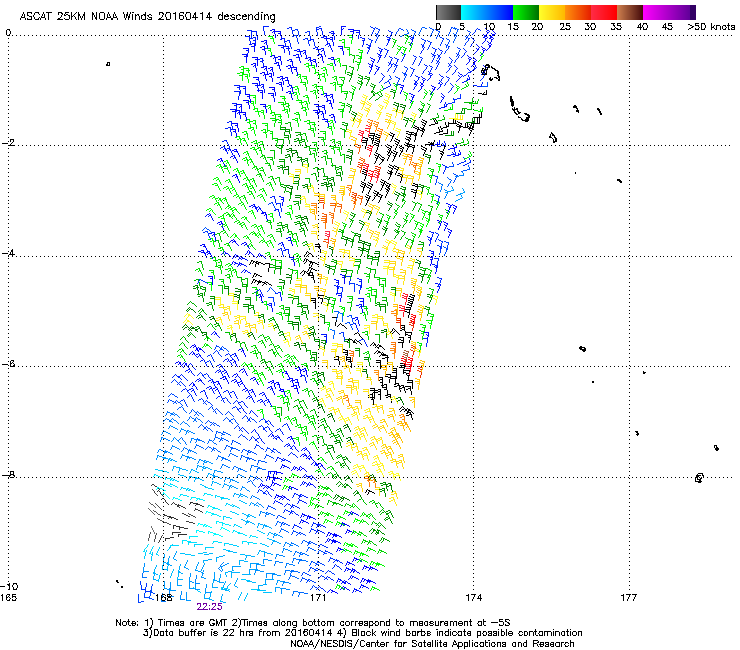Click the longitude label '174'
This screenshot has width=740, height=650.
pyautogui.click(x=473, y=598)
